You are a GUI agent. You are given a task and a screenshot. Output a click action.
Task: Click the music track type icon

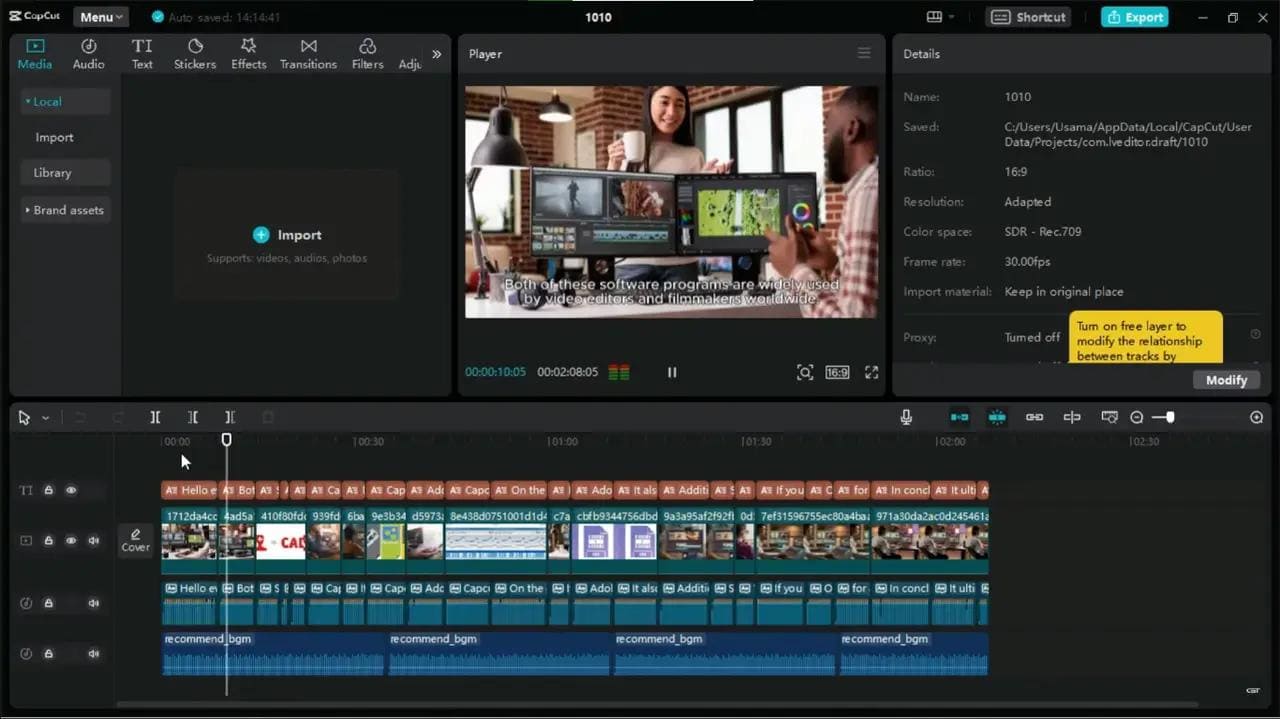26,653
